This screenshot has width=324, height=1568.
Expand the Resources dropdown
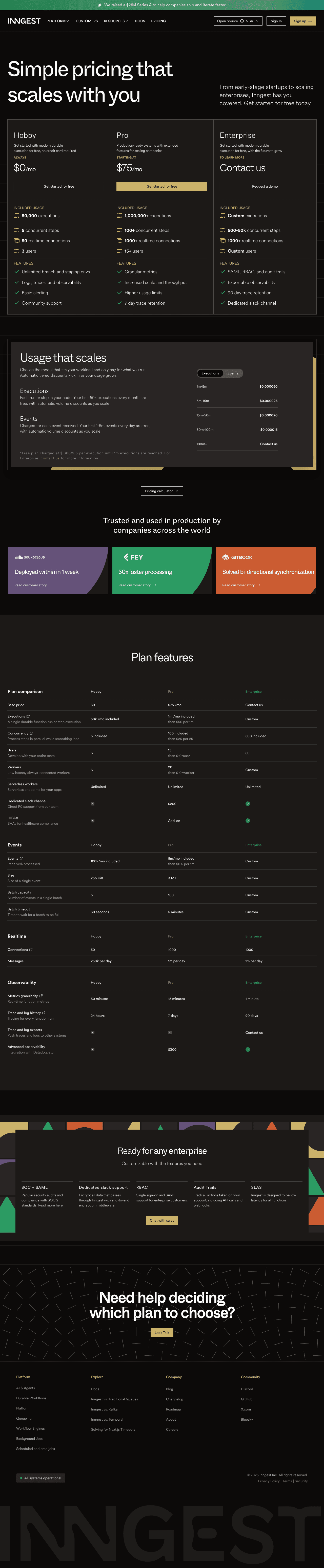(115, 21)
